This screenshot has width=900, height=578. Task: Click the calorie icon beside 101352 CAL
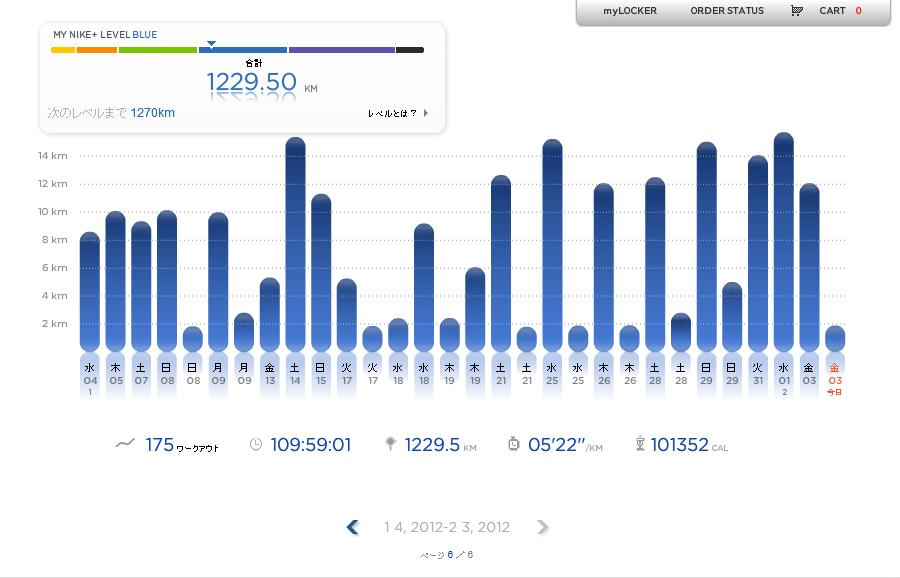click(x=640, y=444)
